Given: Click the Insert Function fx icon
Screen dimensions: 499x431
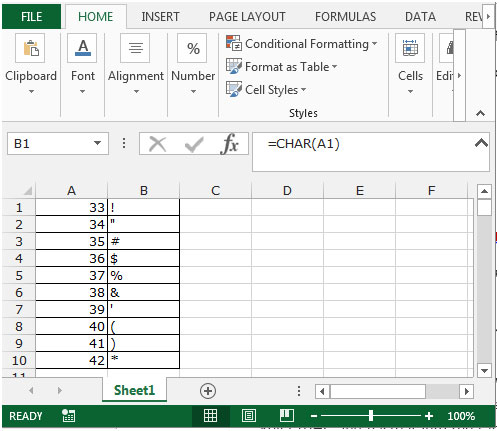Looking at the screenshot, I should click(229, 144).
